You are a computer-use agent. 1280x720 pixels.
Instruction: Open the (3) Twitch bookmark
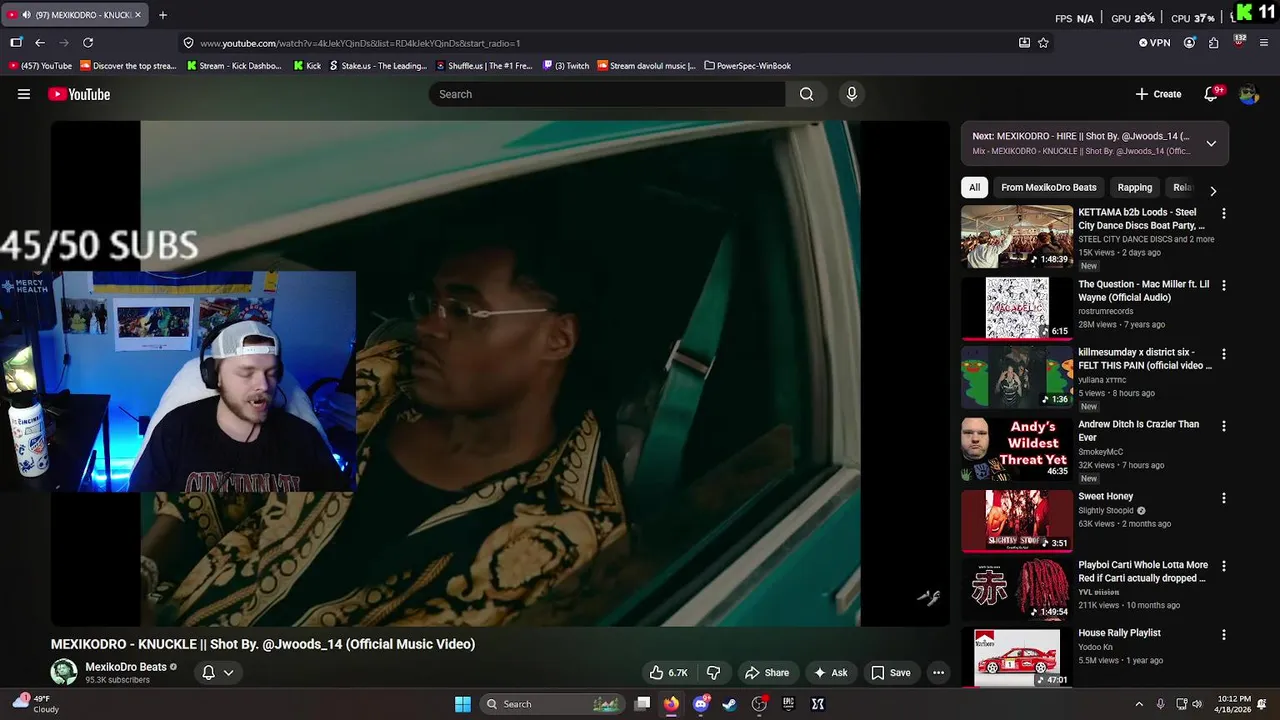[x=566, y=66]
